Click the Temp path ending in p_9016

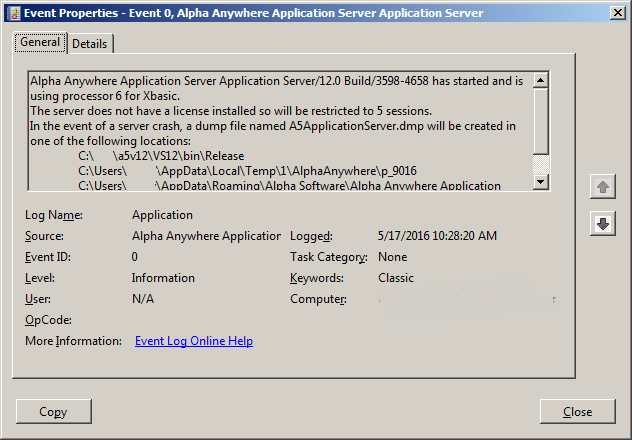247,171
